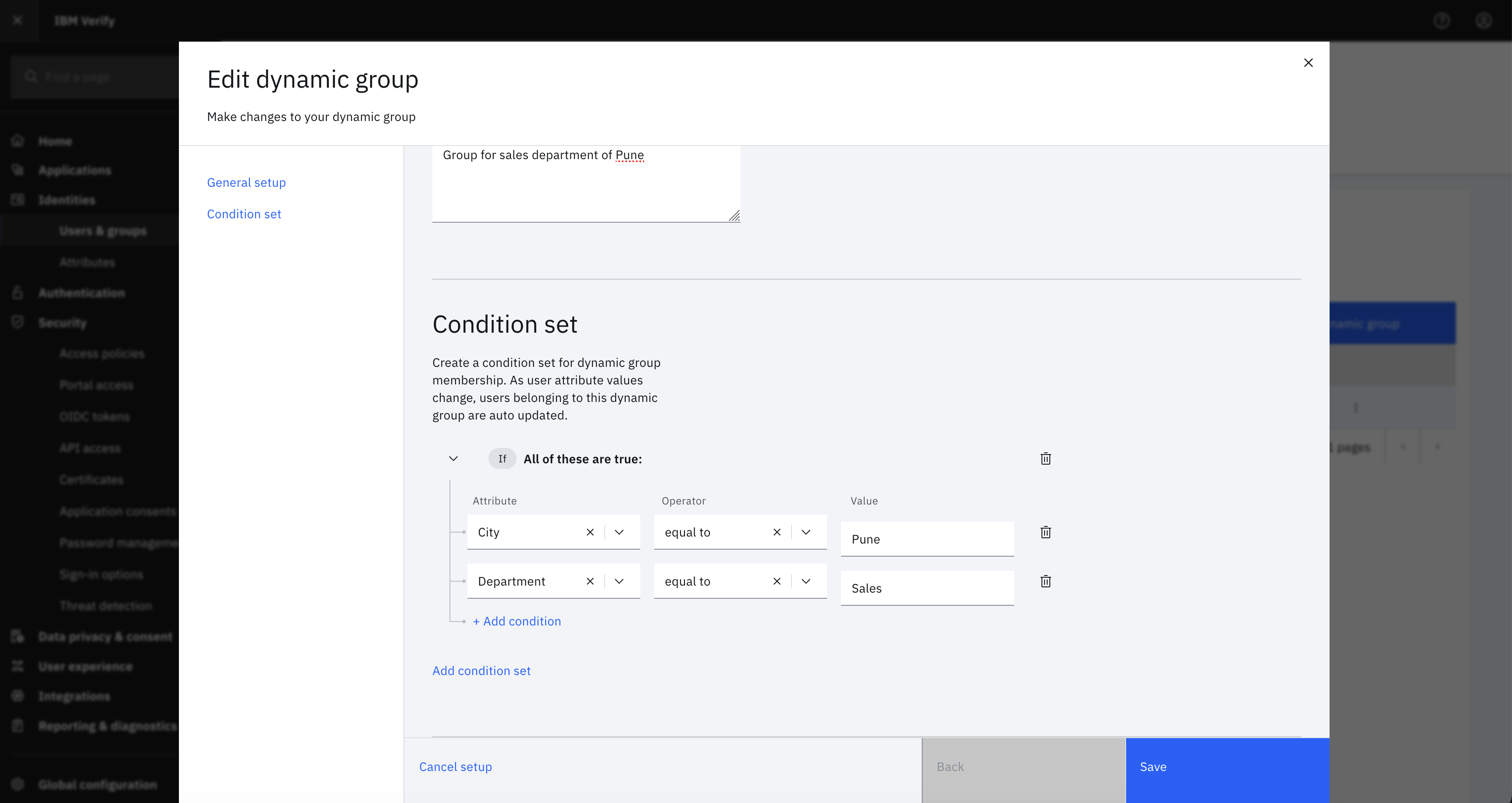Clear the City attribute selection
Screen dimensions: 1512x803
point(590,532)
